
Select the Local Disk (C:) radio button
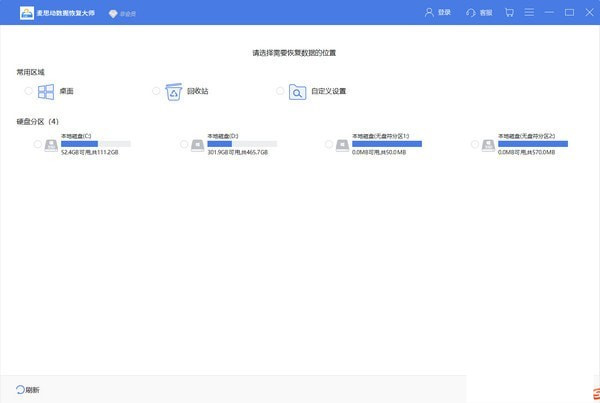(37, 145)
